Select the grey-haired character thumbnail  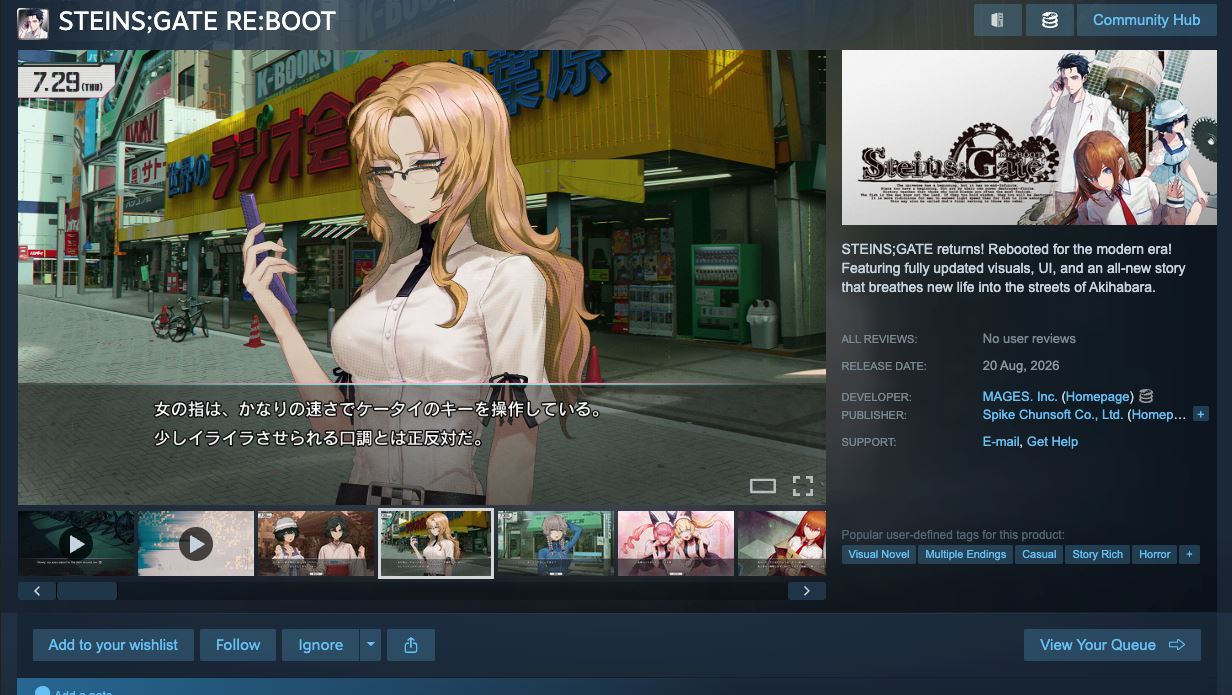[x=556, y=543]
